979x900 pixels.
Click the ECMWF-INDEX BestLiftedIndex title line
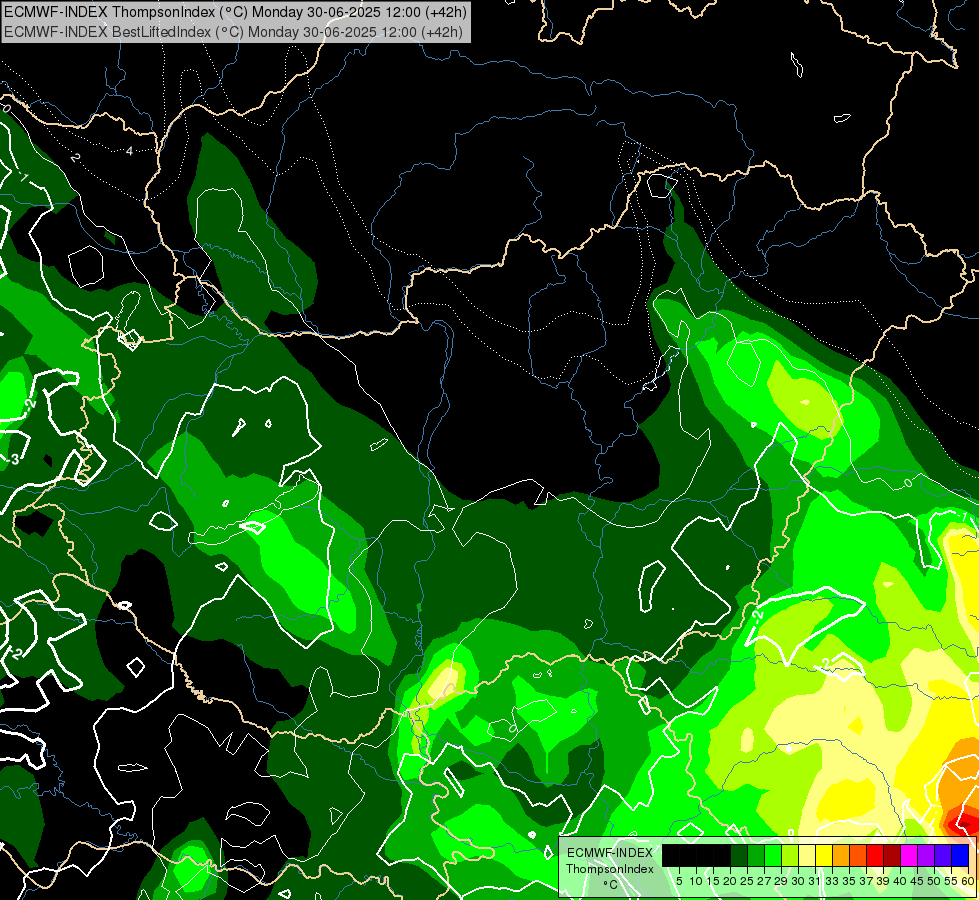[234, 32]
